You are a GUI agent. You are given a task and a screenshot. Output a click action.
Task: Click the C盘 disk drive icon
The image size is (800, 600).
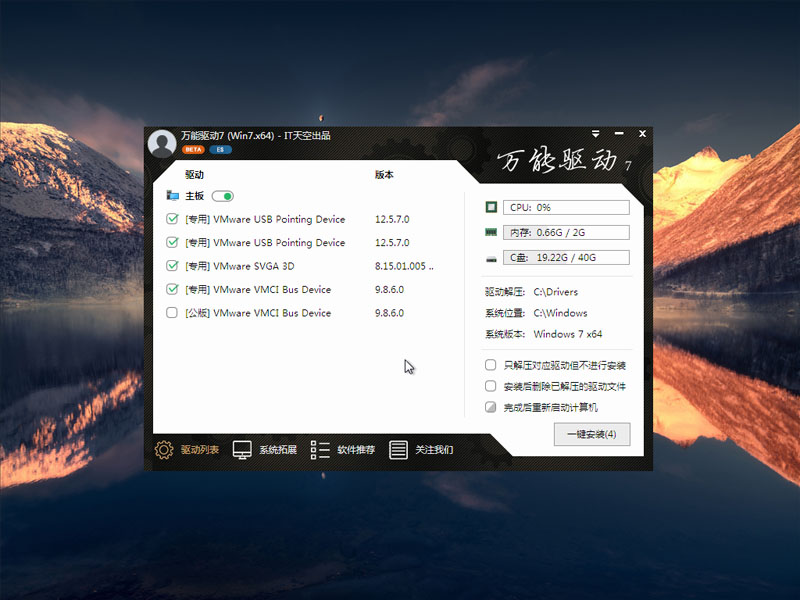(x=491, y=259)
